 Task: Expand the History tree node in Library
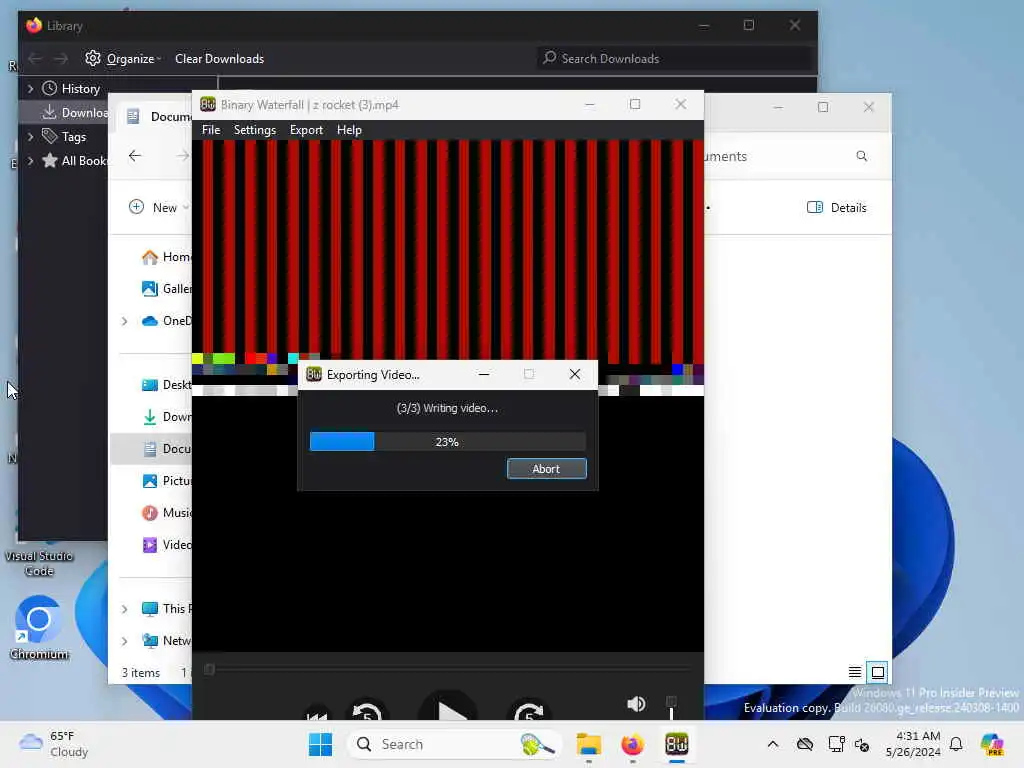tap(30, 89)
